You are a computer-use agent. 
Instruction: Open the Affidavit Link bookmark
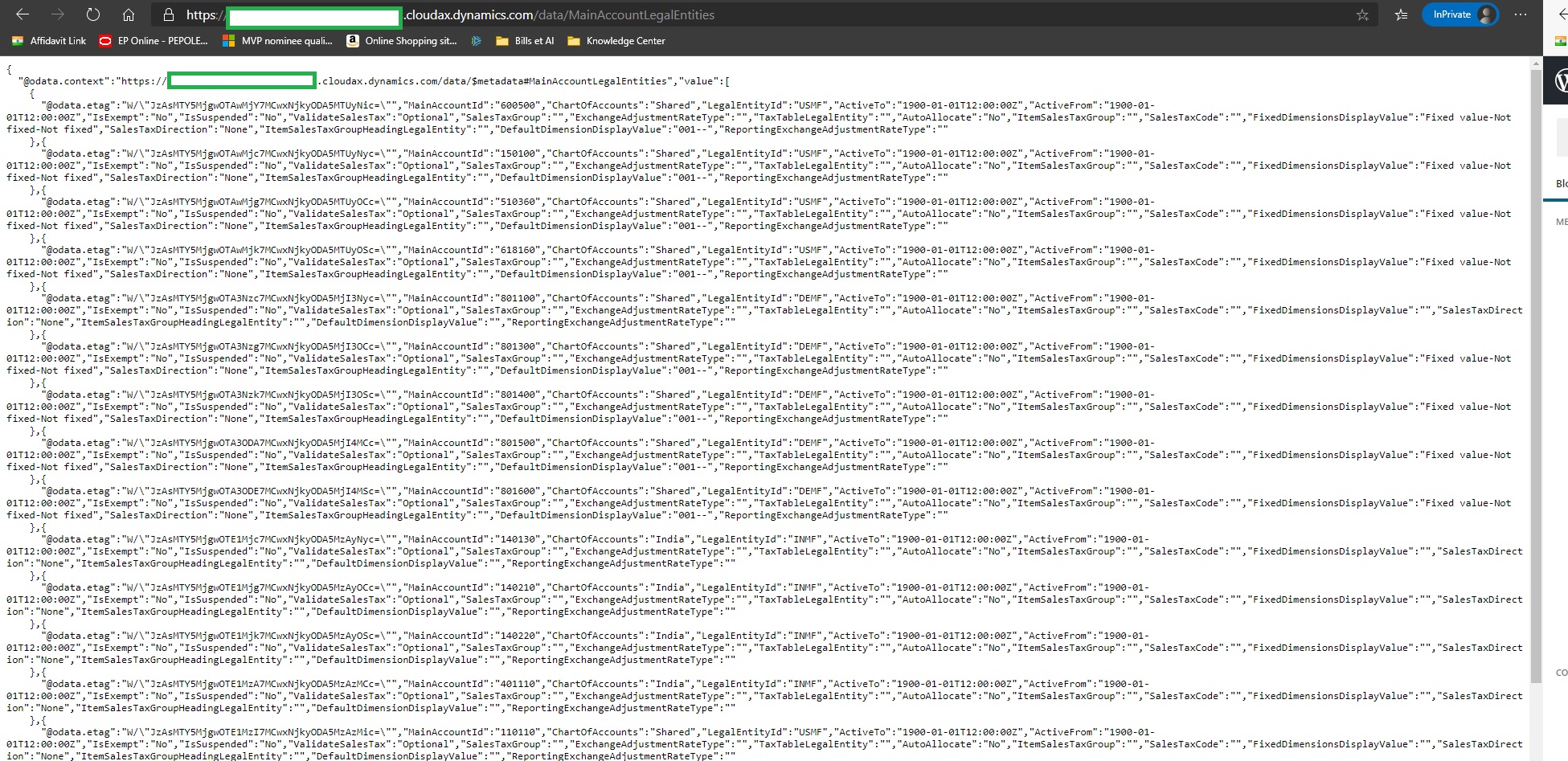[x=49, y=41]
